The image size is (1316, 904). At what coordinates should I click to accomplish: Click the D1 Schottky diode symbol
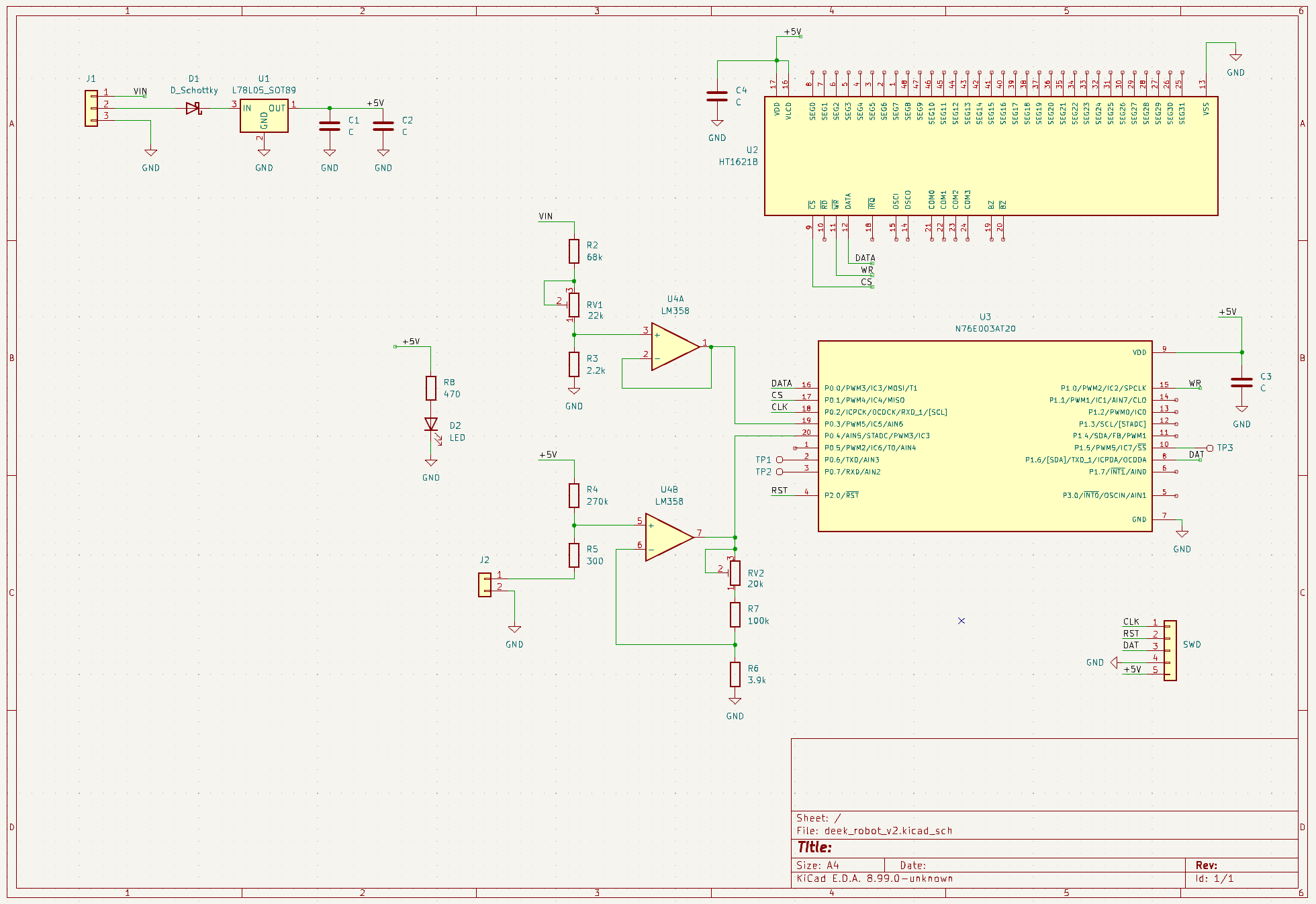(x=193, y=108)
